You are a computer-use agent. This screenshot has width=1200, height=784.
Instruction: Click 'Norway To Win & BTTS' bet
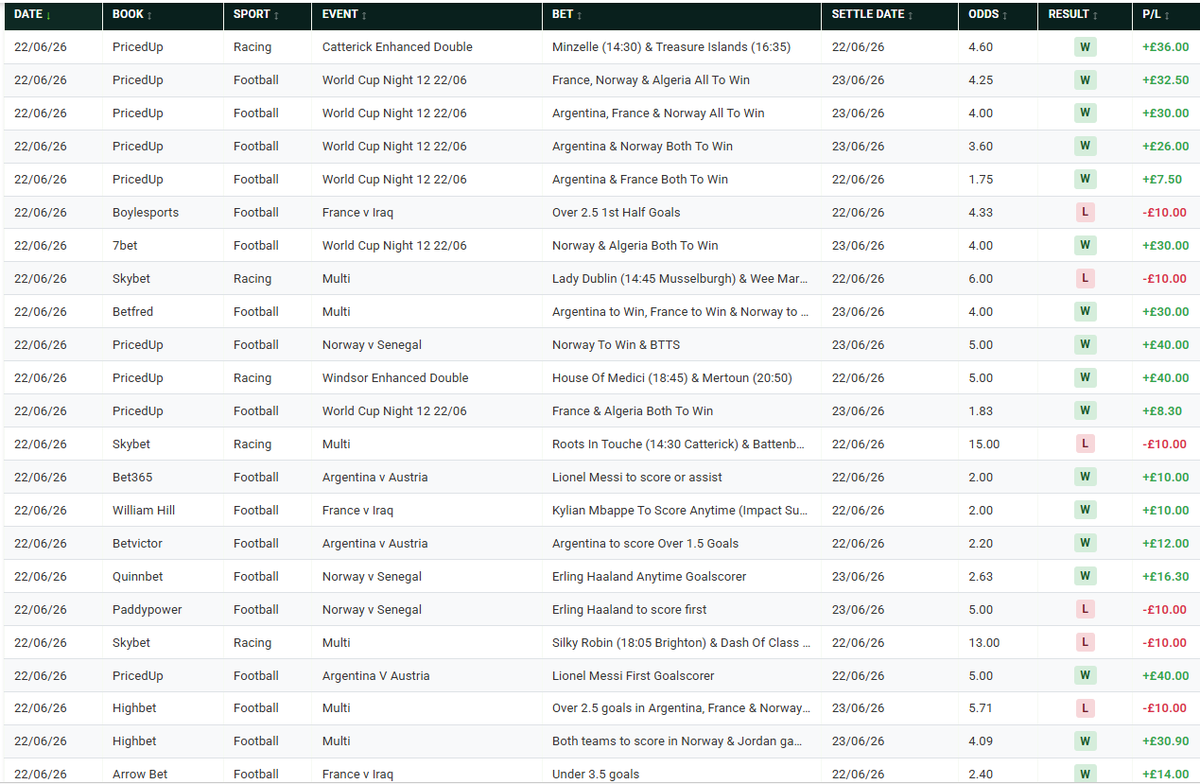coord(616,345)
